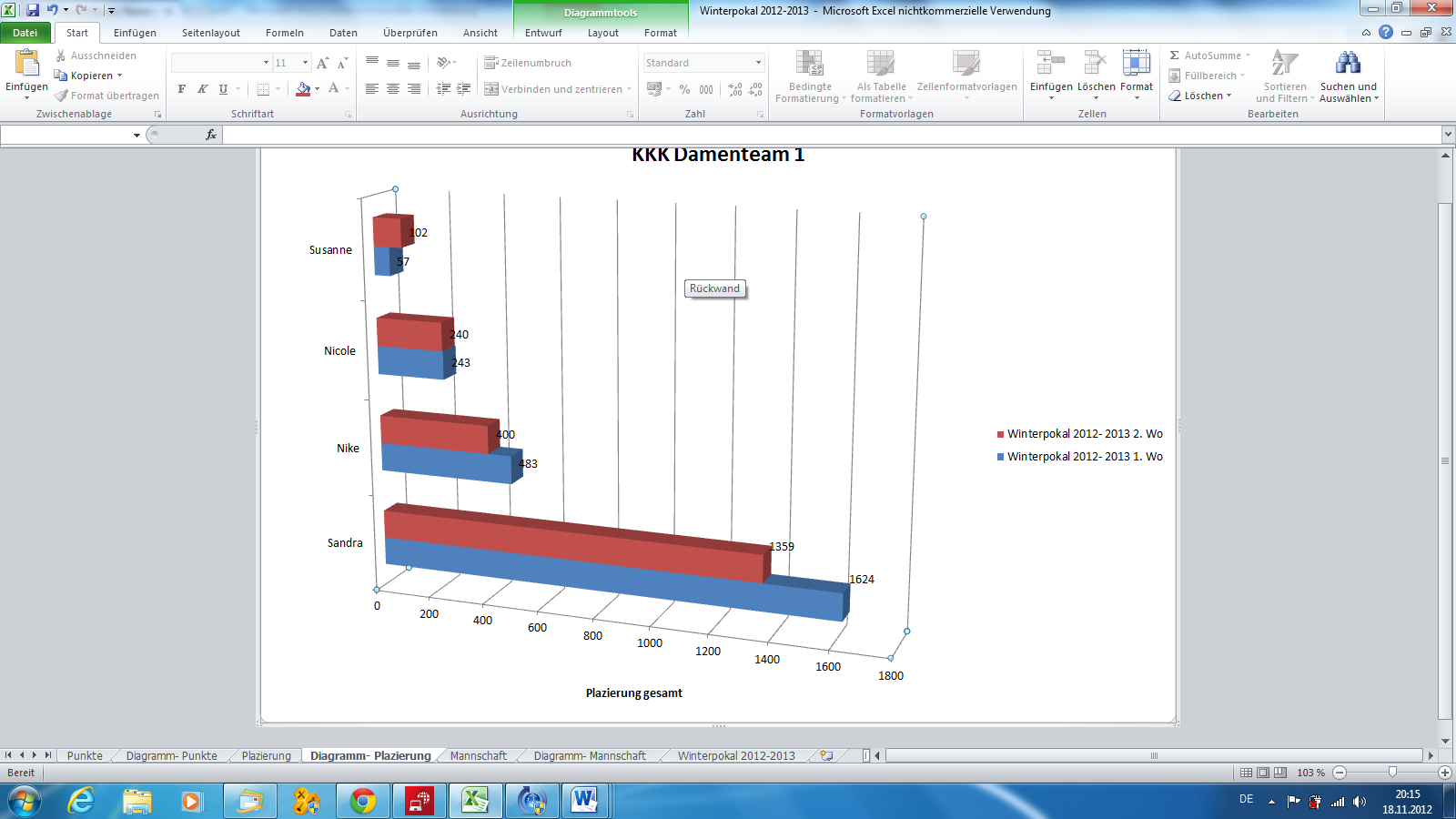The height and width of the screenshot is (819, 1456).
Task: Increase indent icon
Action: pyautogui.click(x=464, y=89)
